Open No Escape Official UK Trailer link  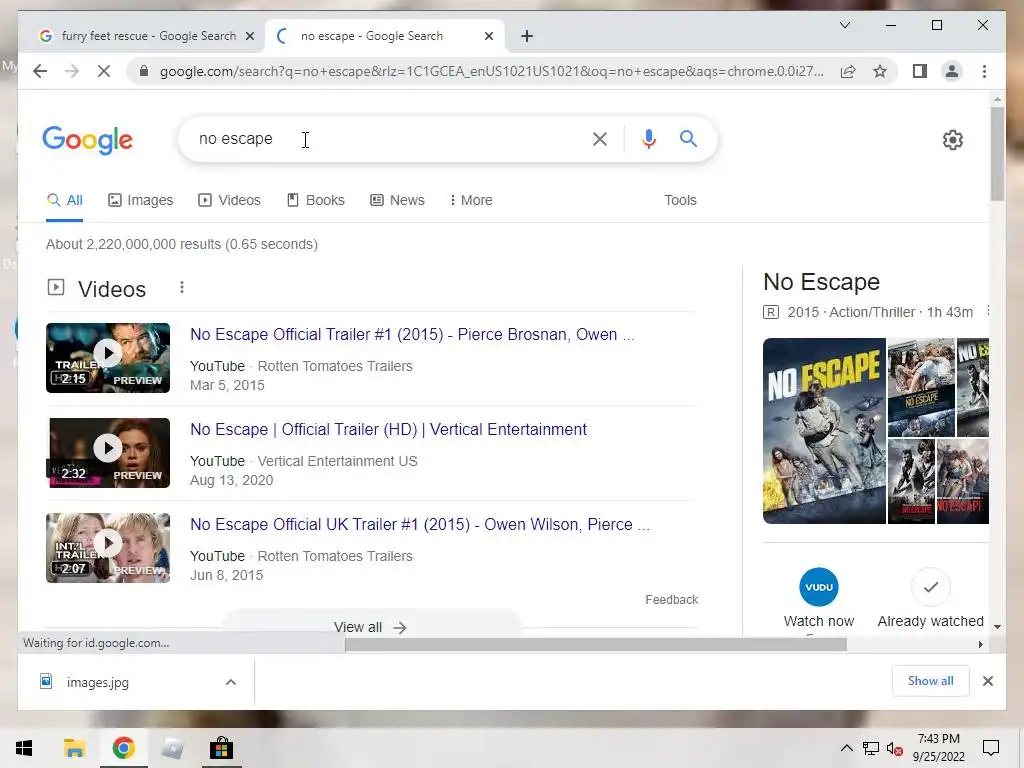[x=419, y=524]
